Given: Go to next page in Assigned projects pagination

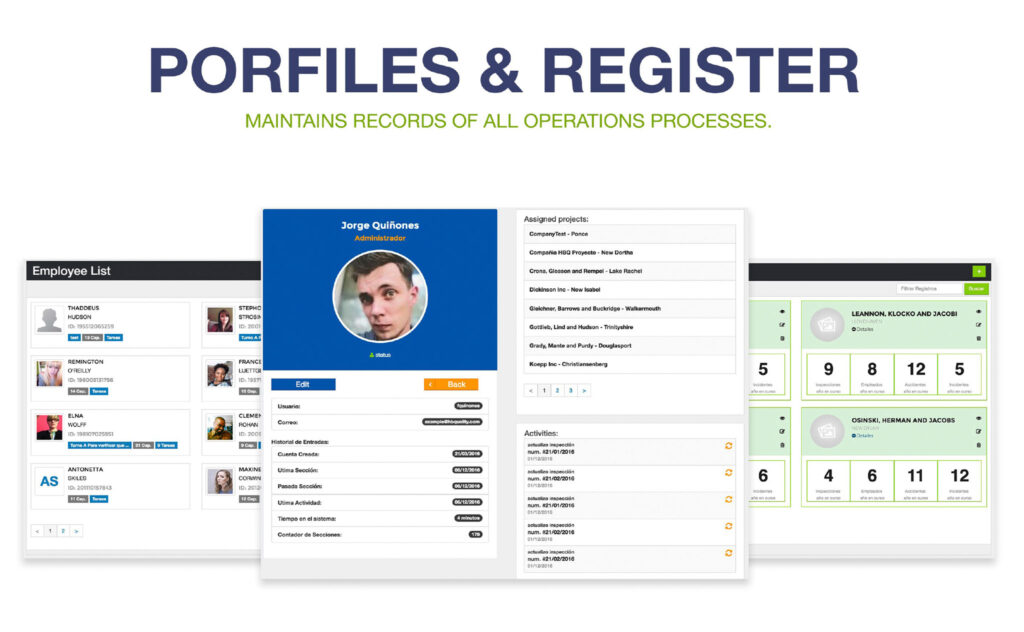Looking at the screenshot, I should (584, 390).
